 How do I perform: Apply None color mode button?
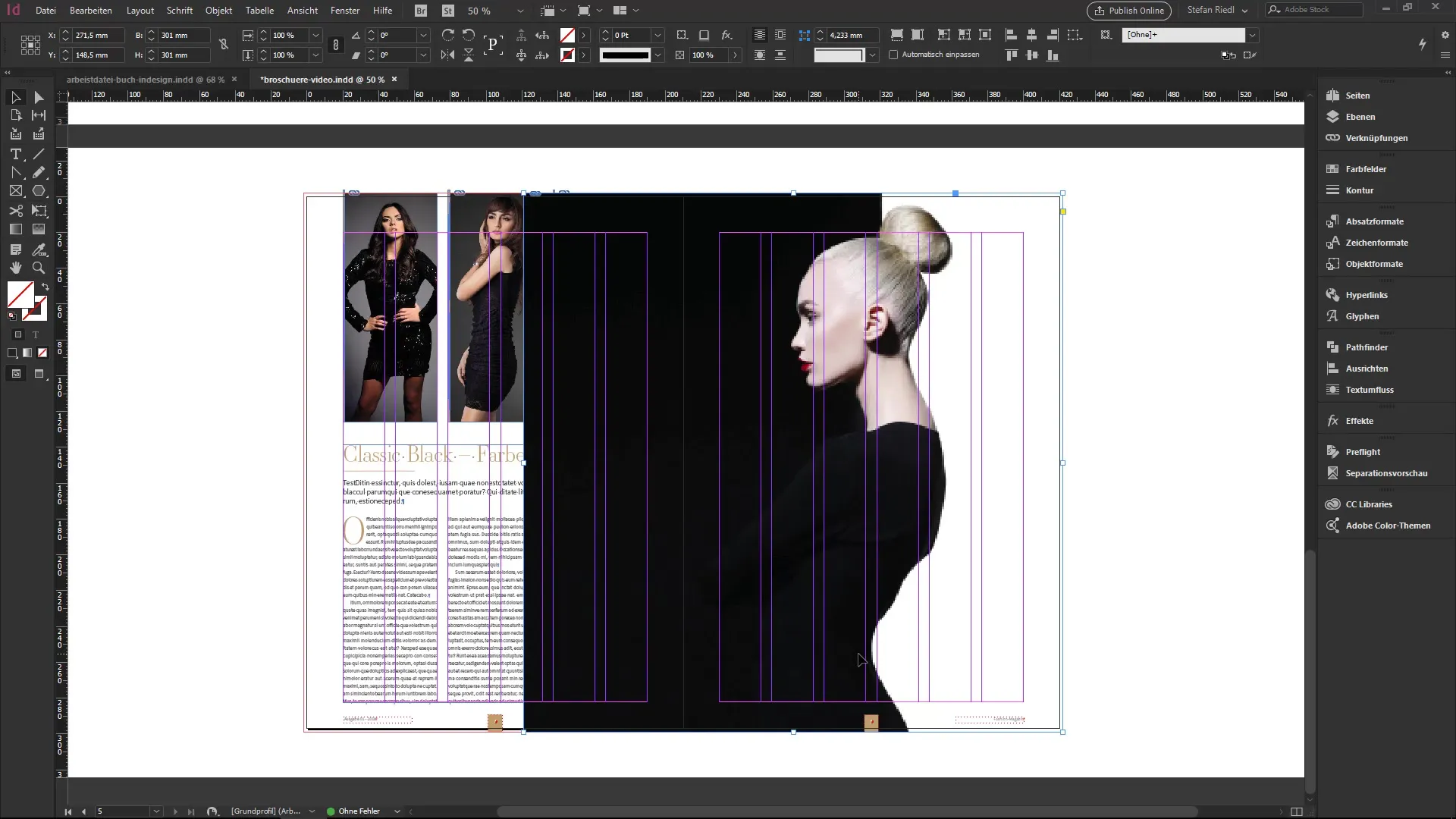(x=42, y=353)
